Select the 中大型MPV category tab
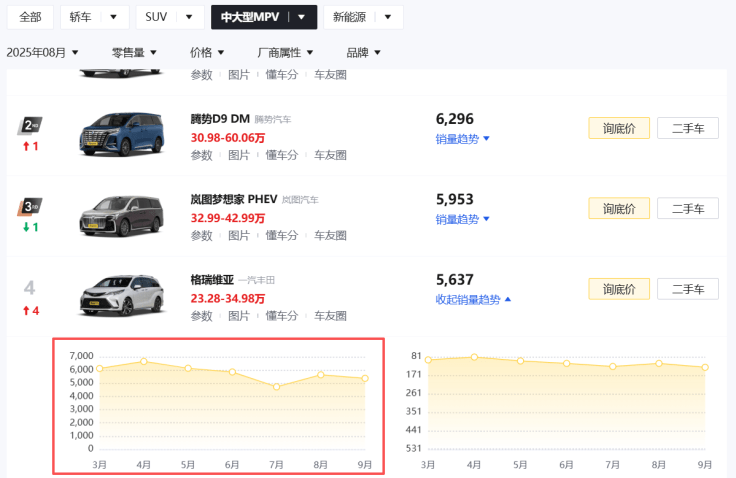 pyautogui.click(x=250, y=17)
